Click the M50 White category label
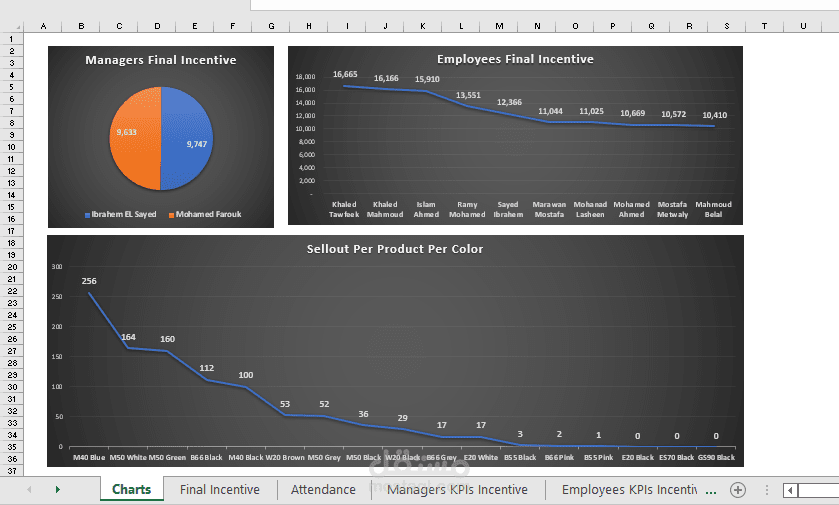 128,457
